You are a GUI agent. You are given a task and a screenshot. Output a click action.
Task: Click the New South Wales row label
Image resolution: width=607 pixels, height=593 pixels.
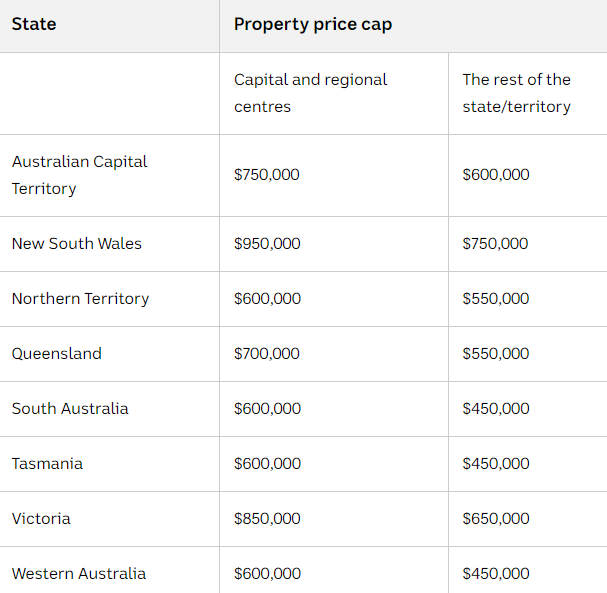(x=77, y=244)
